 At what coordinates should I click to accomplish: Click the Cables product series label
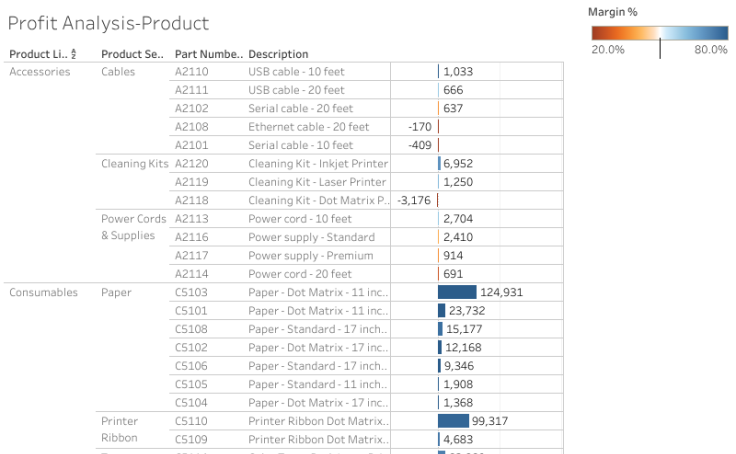point(118,72)
